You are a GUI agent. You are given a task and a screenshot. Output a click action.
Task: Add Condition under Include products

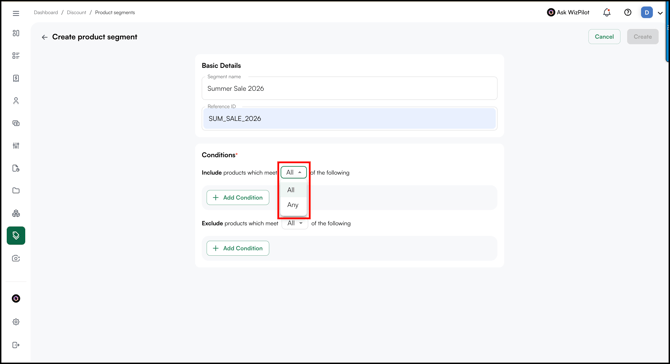(238, 197)
